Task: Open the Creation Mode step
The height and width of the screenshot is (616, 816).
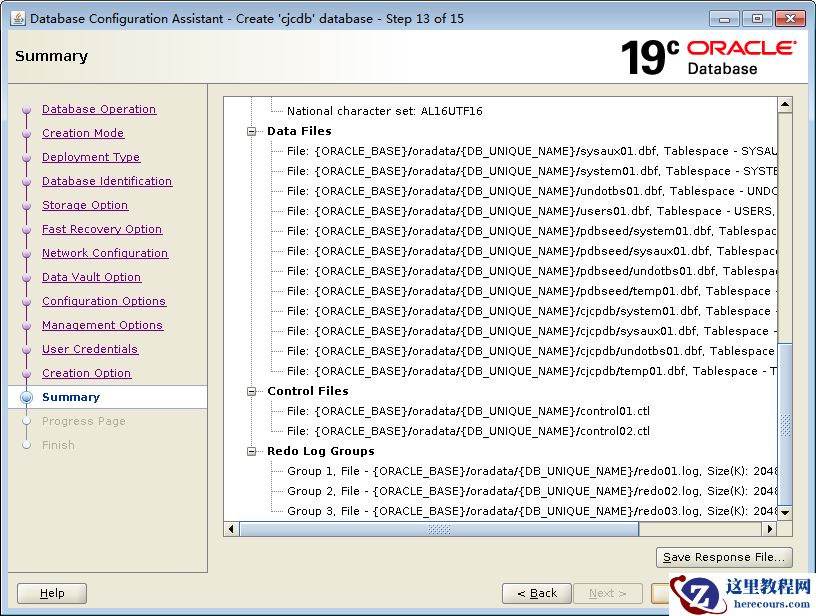Action: tap(83, 133)
